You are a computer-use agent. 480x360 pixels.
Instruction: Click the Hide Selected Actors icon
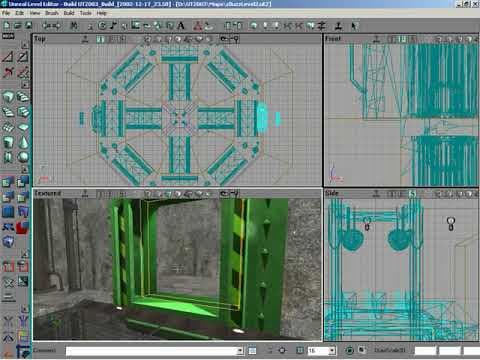23,267
